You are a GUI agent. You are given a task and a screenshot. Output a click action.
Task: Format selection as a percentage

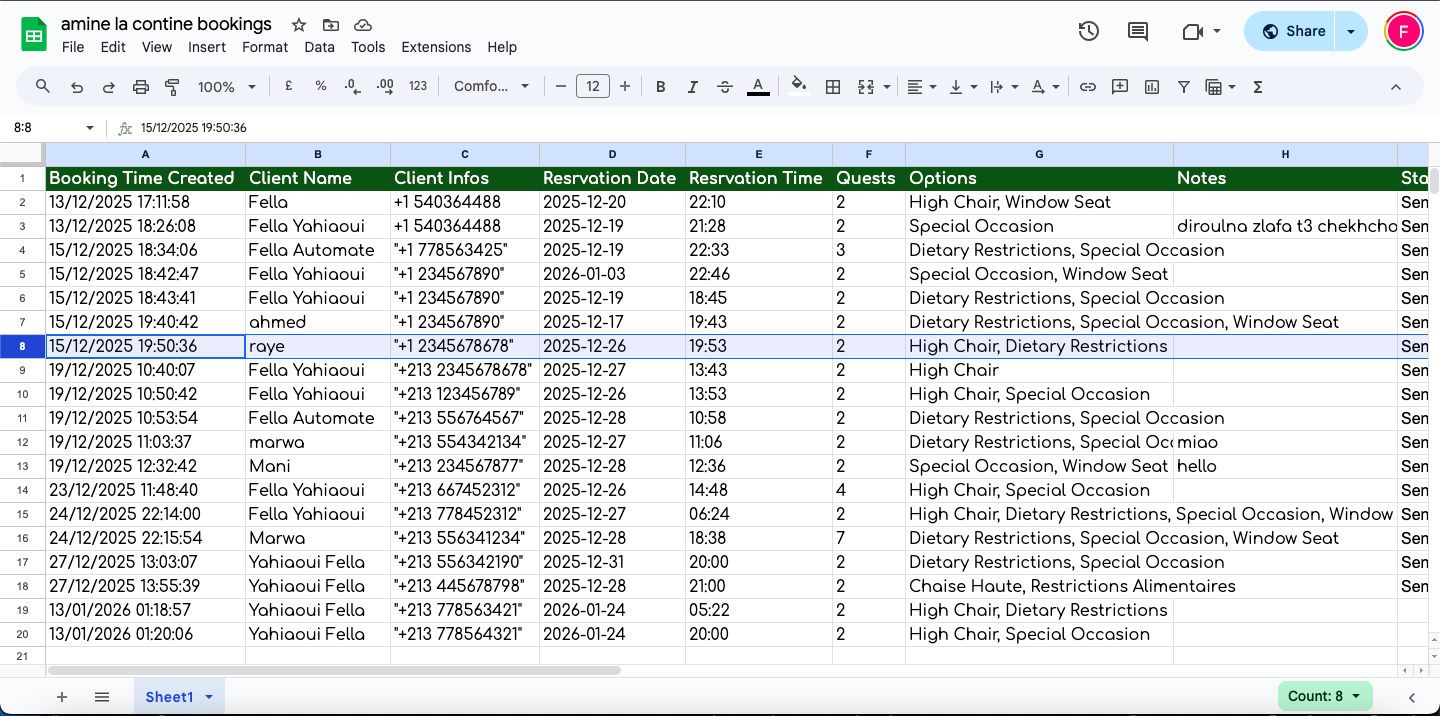[x=320, y=87]
